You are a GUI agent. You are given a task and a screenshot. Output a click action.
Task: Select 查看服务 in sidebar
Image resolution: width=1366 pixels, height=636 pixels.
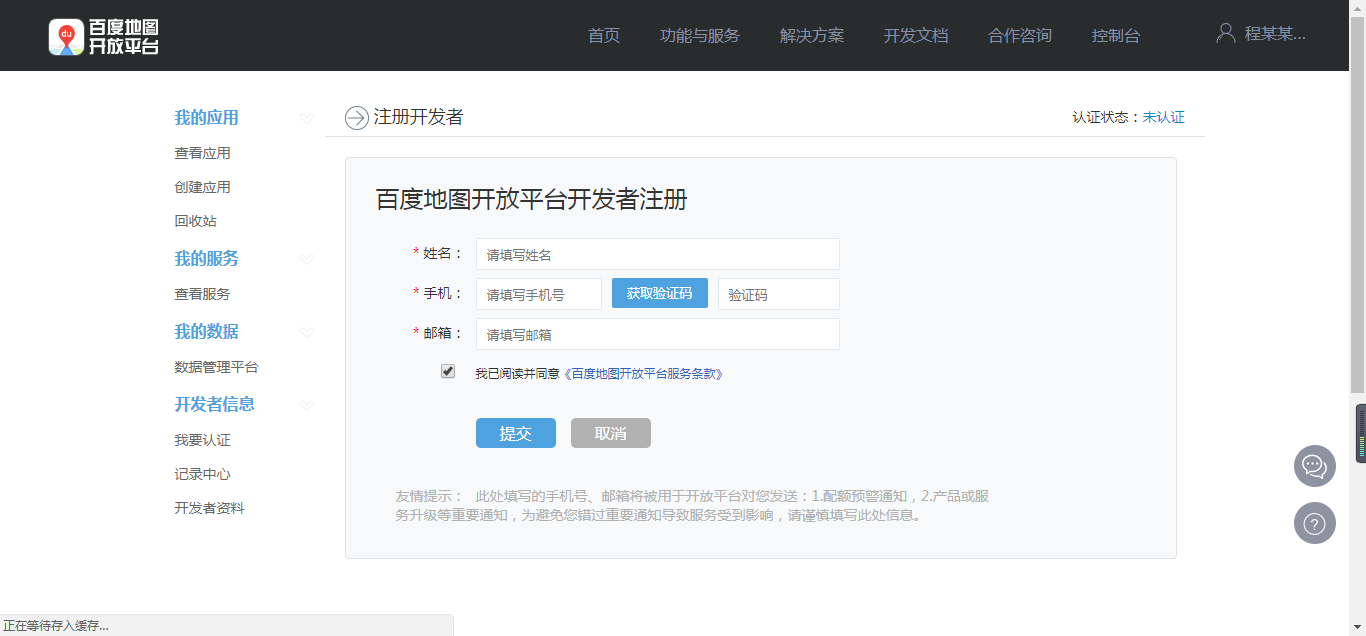(x=203, y=294)
